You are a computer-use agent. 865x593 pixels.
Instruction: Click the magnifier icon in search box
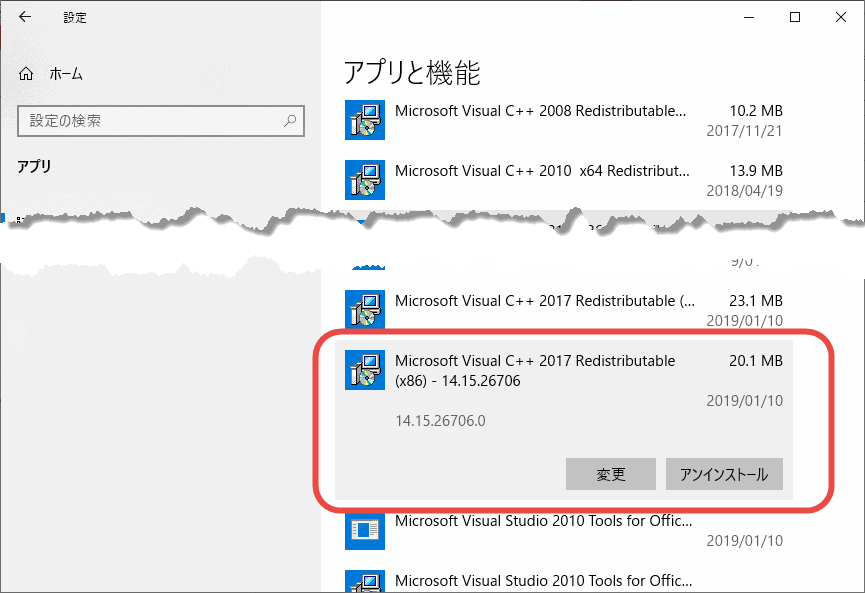pyautogui.click(x=290, y=120)
